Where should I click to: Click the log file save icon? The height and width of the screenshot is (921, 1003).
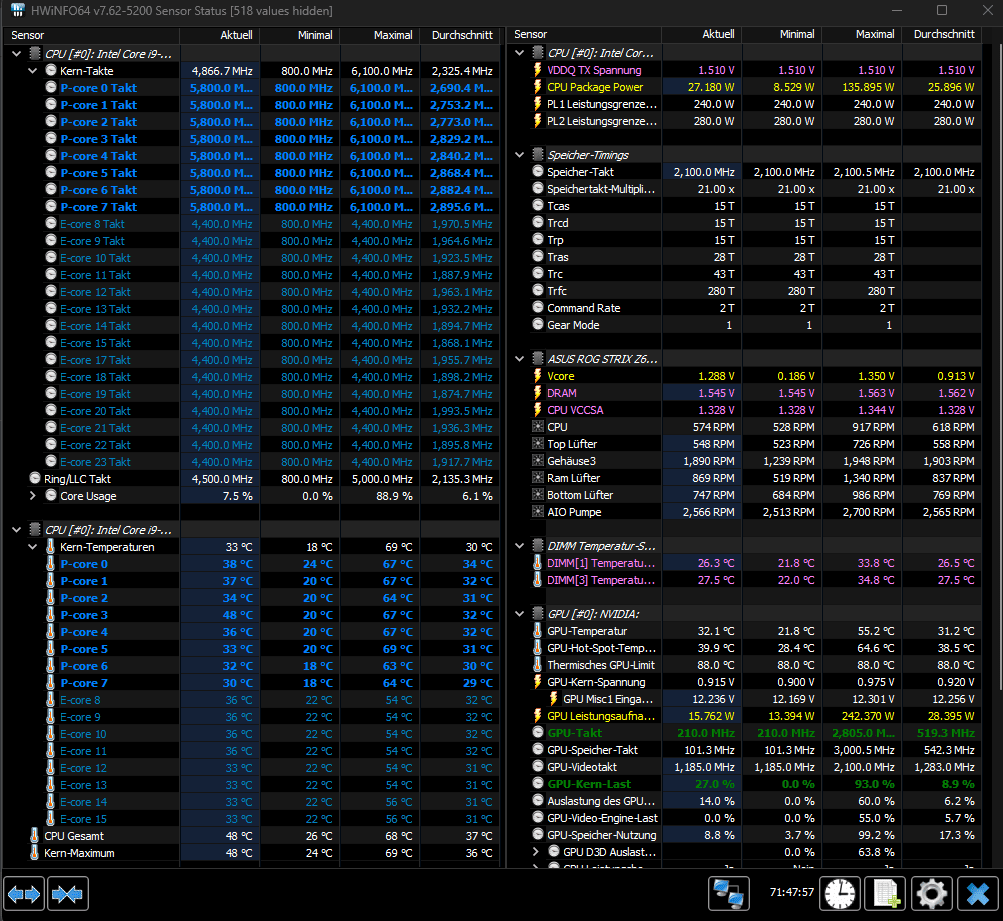(886, 893)
